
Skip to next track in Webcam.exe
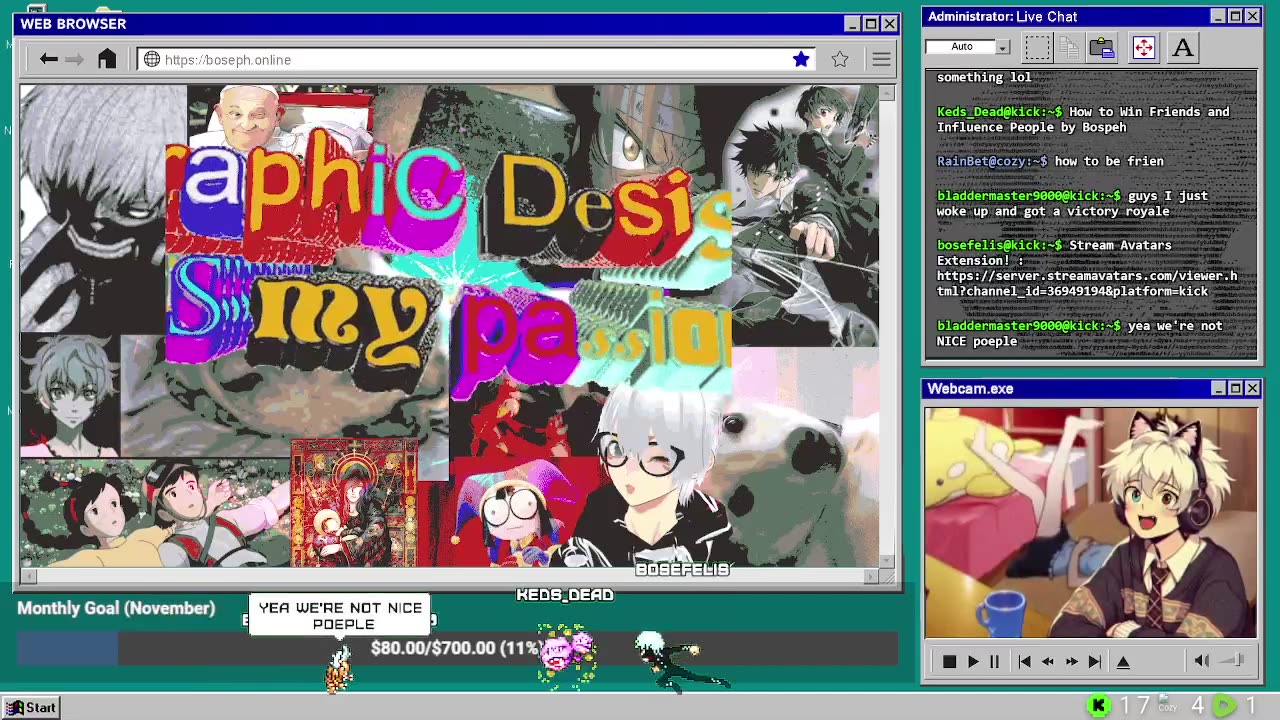coord(1095,661)
